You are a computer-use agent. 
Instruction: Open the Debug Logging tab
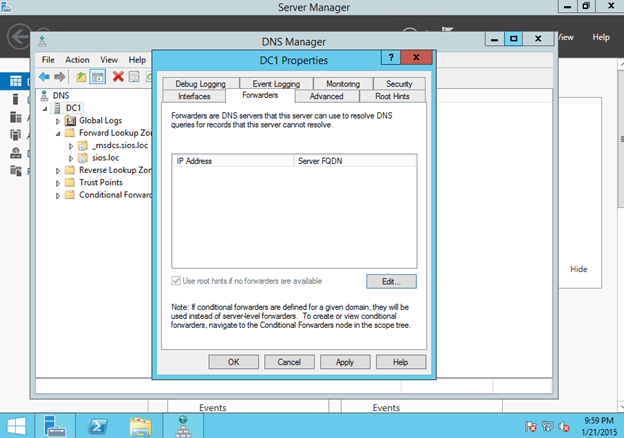click(x=200, y=84)
